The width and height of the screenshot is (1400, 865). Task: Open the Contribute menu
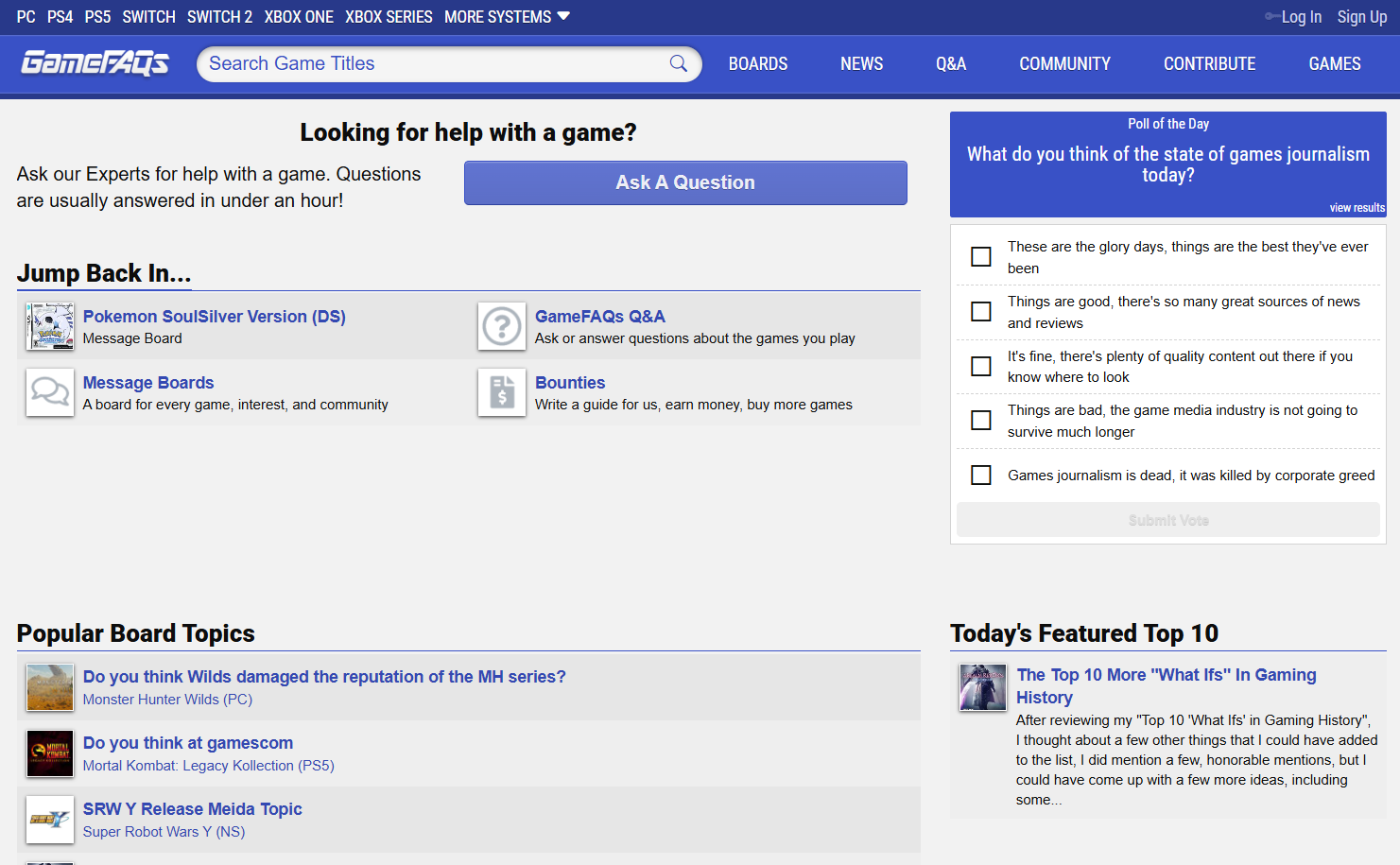point(1210,64)
